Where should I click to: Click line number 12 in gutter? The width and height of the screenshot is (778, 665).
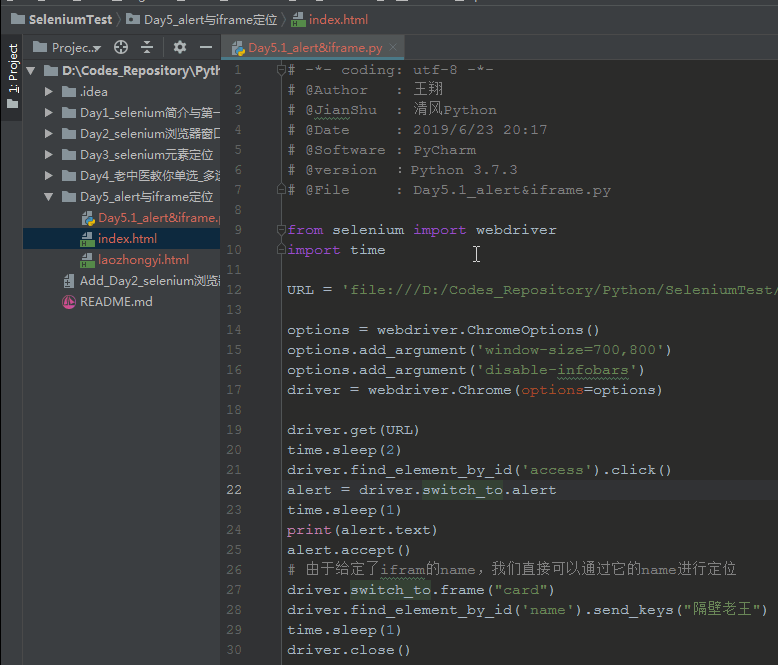point(234,290)
